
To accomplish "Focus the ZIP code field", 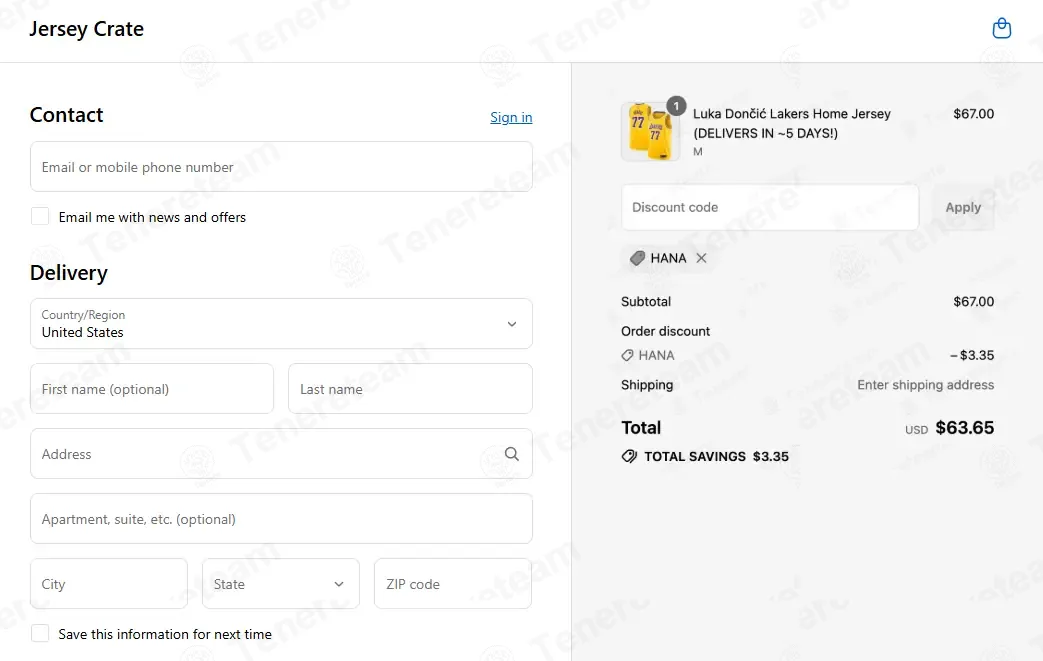I will click(453, 583).
